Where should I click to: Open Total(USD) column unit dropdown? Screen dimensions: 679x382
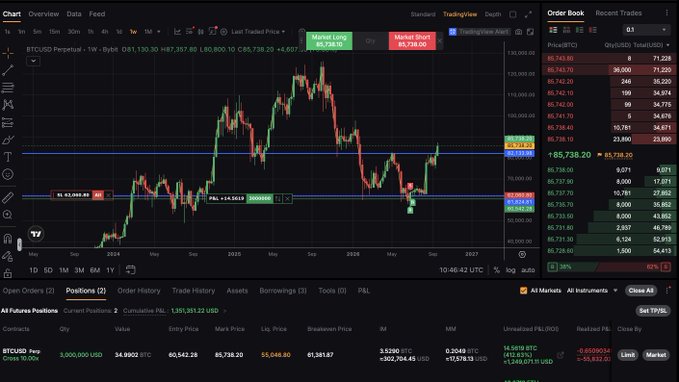point(668,45)
